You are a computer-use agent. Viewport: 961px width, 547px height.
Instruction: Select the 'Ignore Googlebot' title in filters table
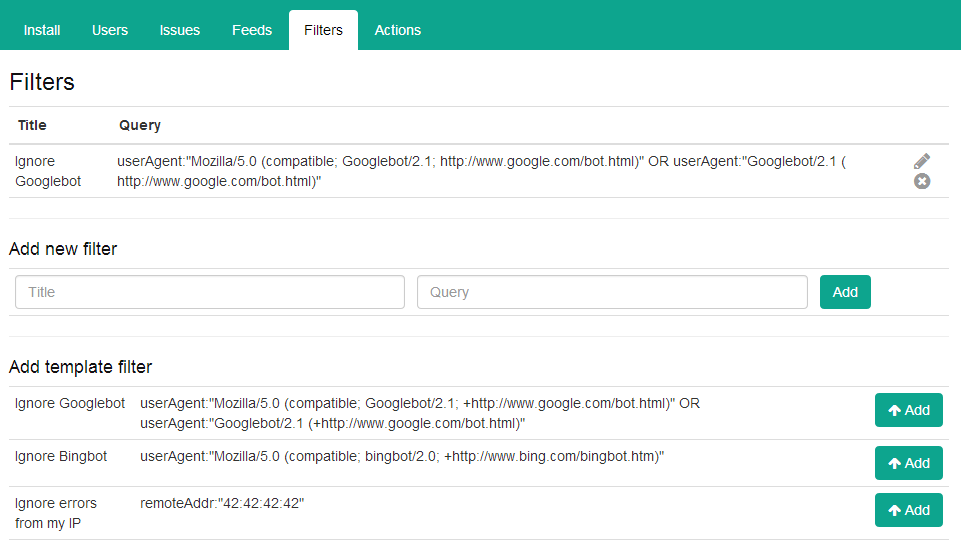(x=48, y=171)
